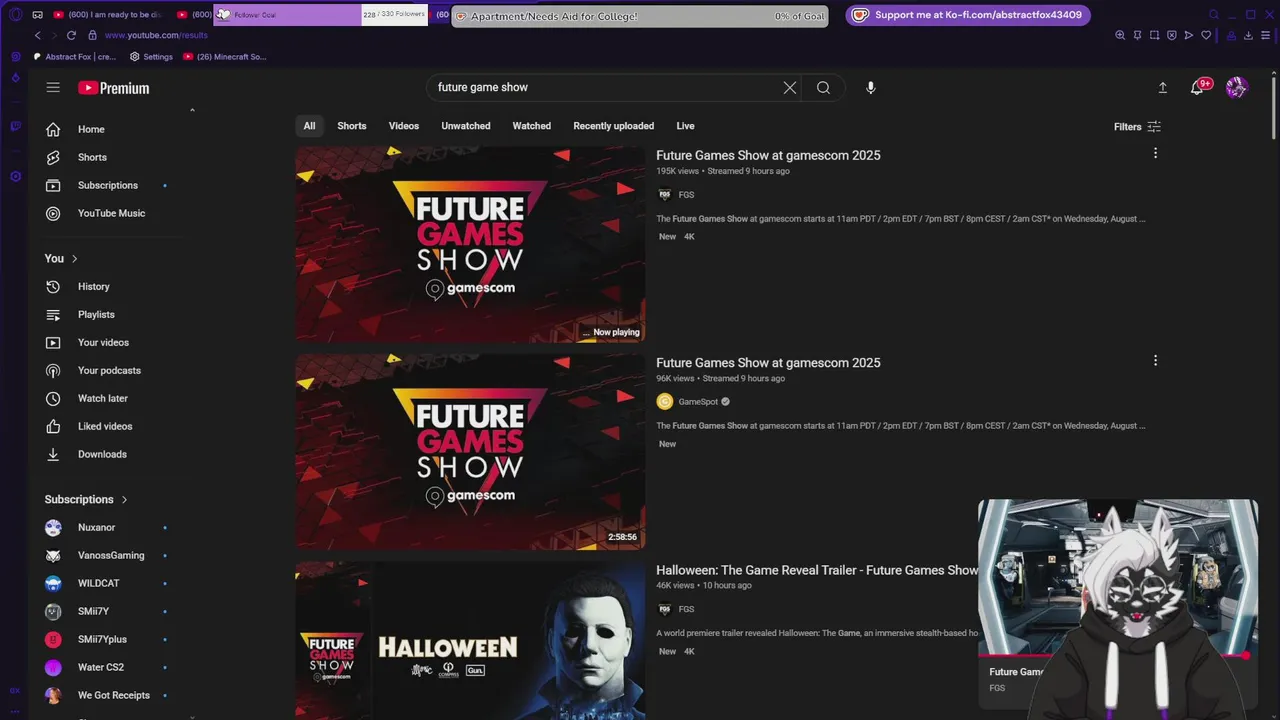
Task: Select the Live filter chip
Action: (x=685, y=126)
